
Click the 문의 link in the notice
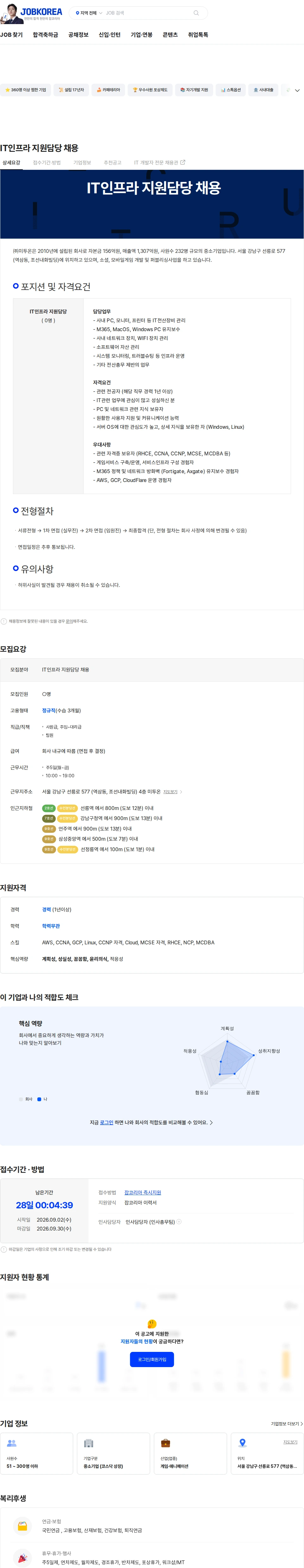[69, 621]
